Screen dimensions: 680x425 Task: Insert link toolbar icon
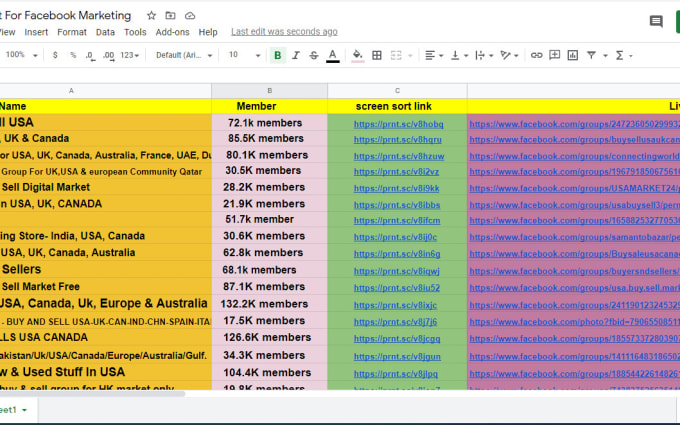(x=536, y=55)
